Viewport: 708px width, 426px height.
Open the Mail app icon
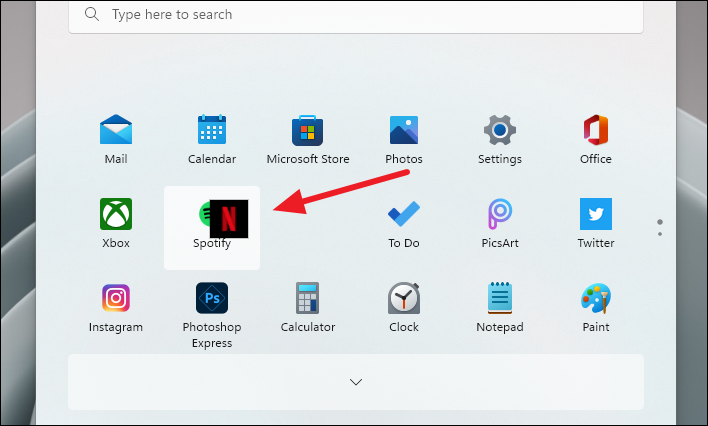tap(116, 130)
